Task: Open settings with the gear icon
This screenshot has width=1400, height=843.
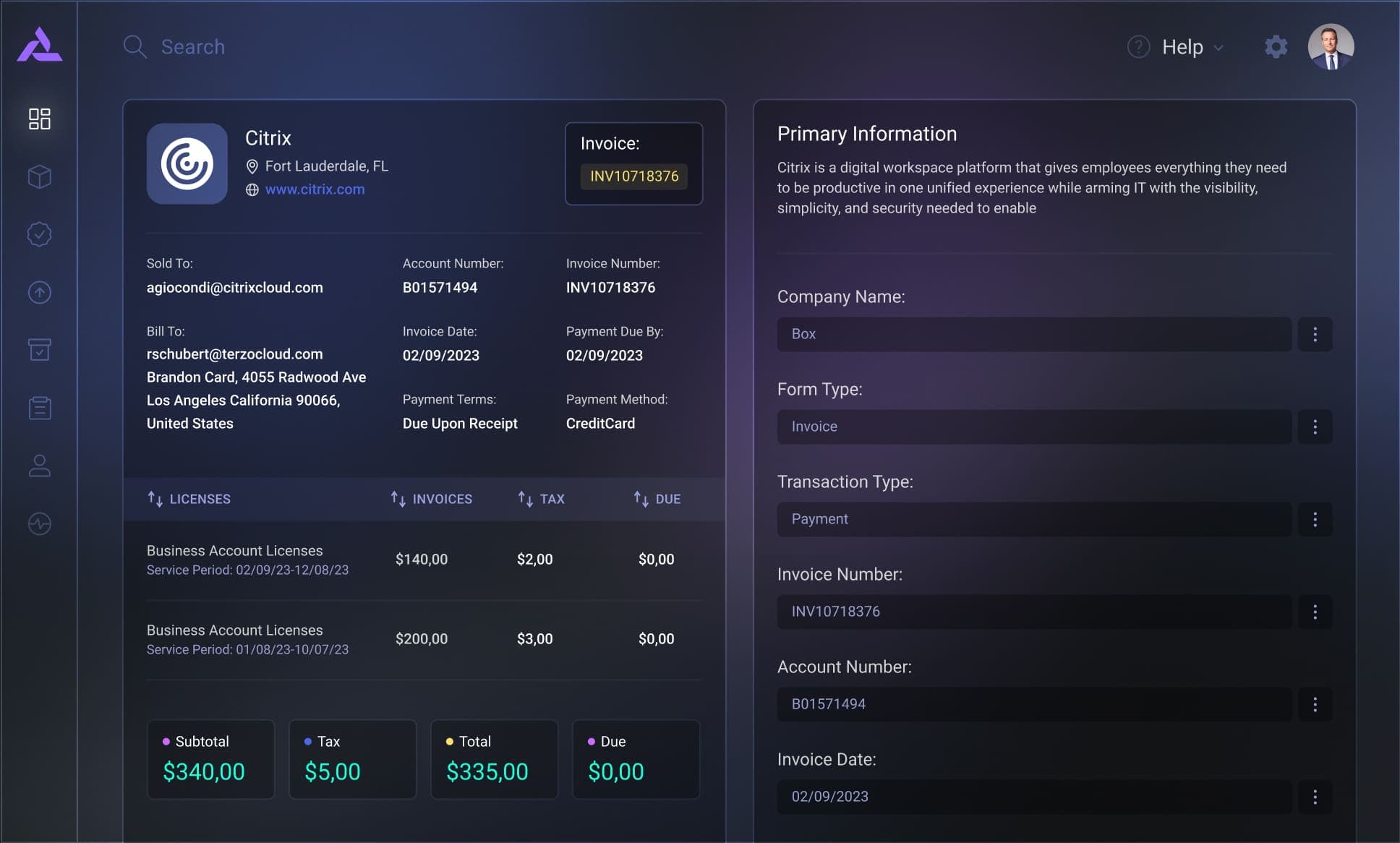Action: click(1276, 47)
